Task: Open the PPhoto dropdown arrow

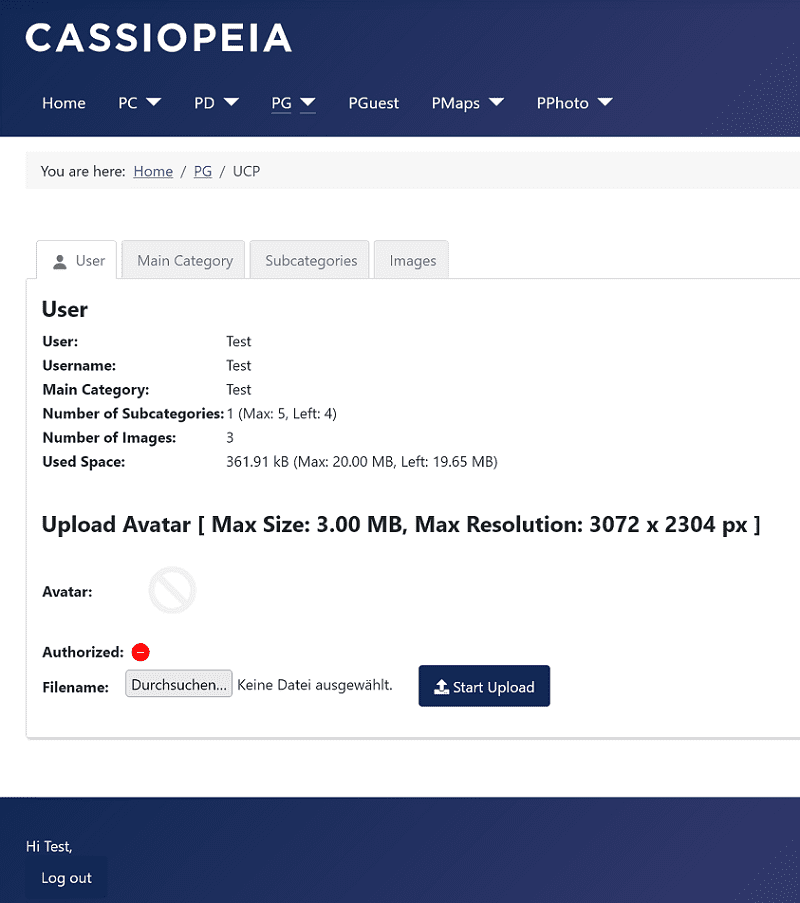Action: (604, 102)
